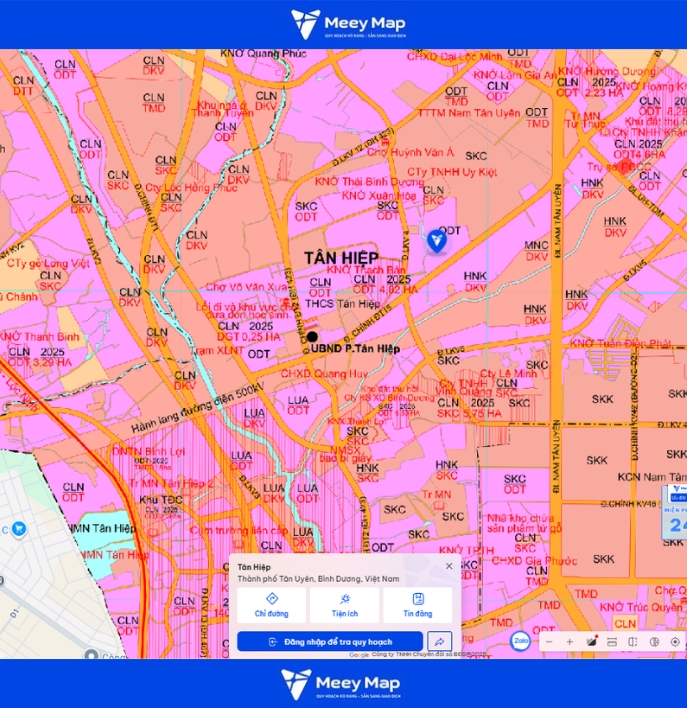Click the 'KNỞ Thạch Bàn' label
Viewport: 687px width, 708px height.
point(366,270)
